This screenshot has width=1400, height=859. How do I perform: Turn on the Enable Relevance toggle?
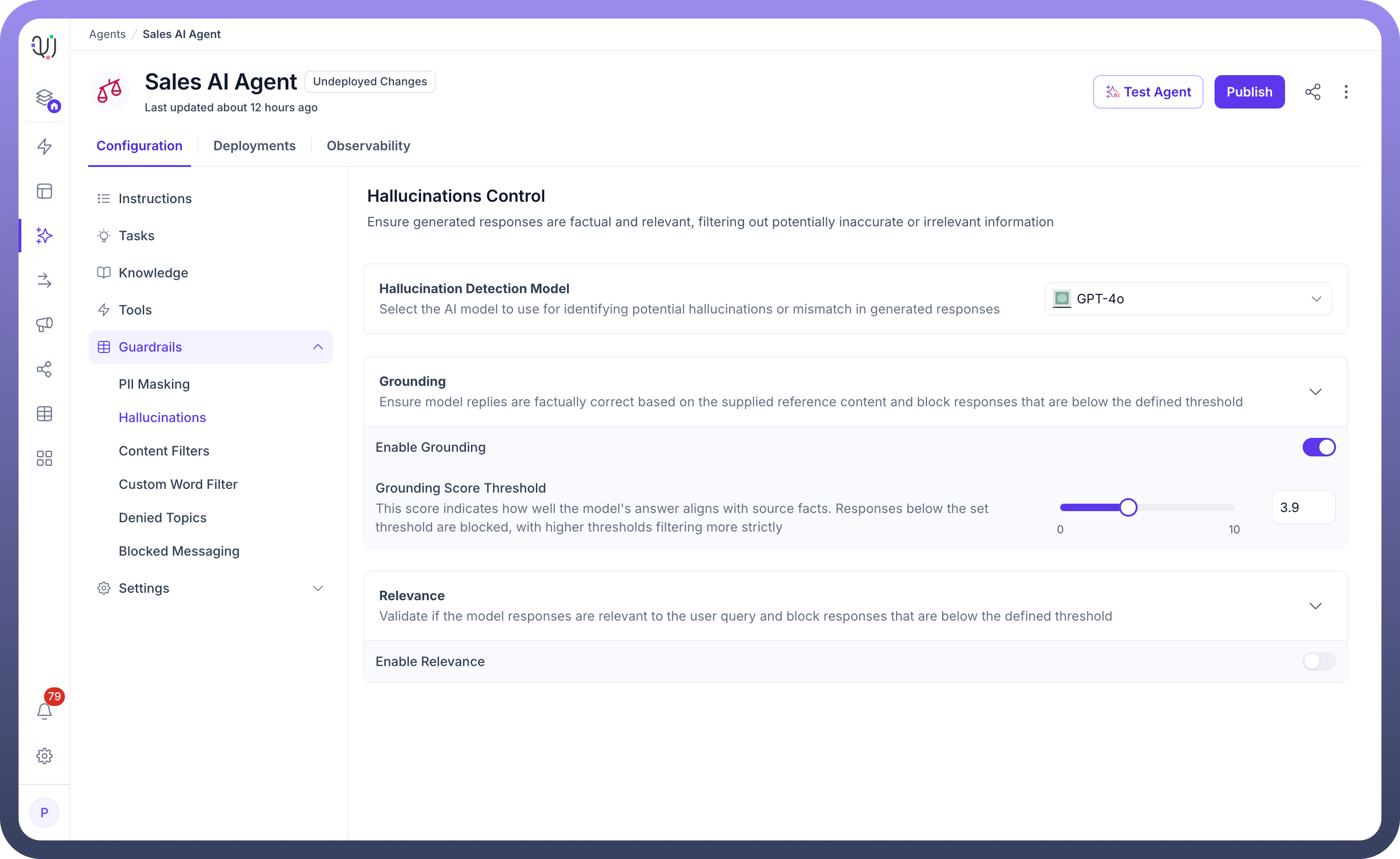(x=1318, y=661)
